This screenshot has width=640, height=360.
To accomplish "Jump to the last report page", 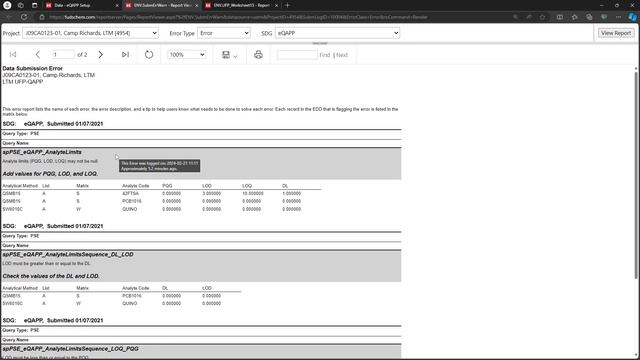I will click(125, 55).
